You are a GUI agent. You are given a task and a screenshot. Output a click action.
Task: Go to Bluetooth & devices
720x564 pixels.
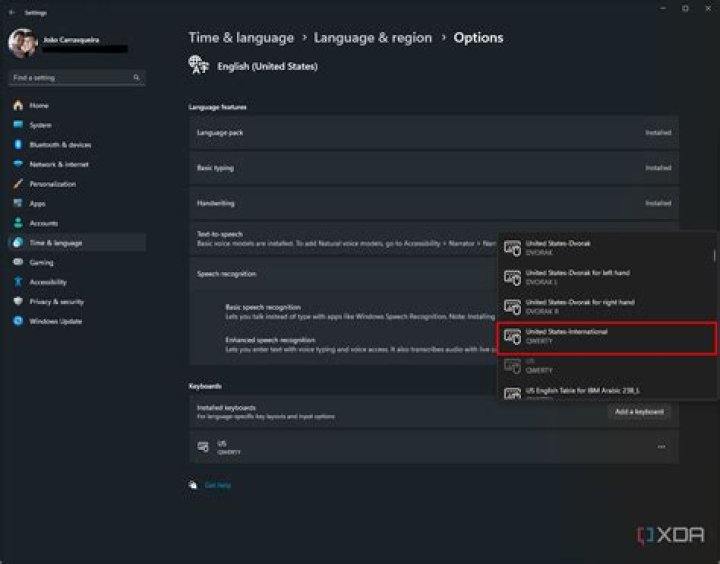coord(77,145)
